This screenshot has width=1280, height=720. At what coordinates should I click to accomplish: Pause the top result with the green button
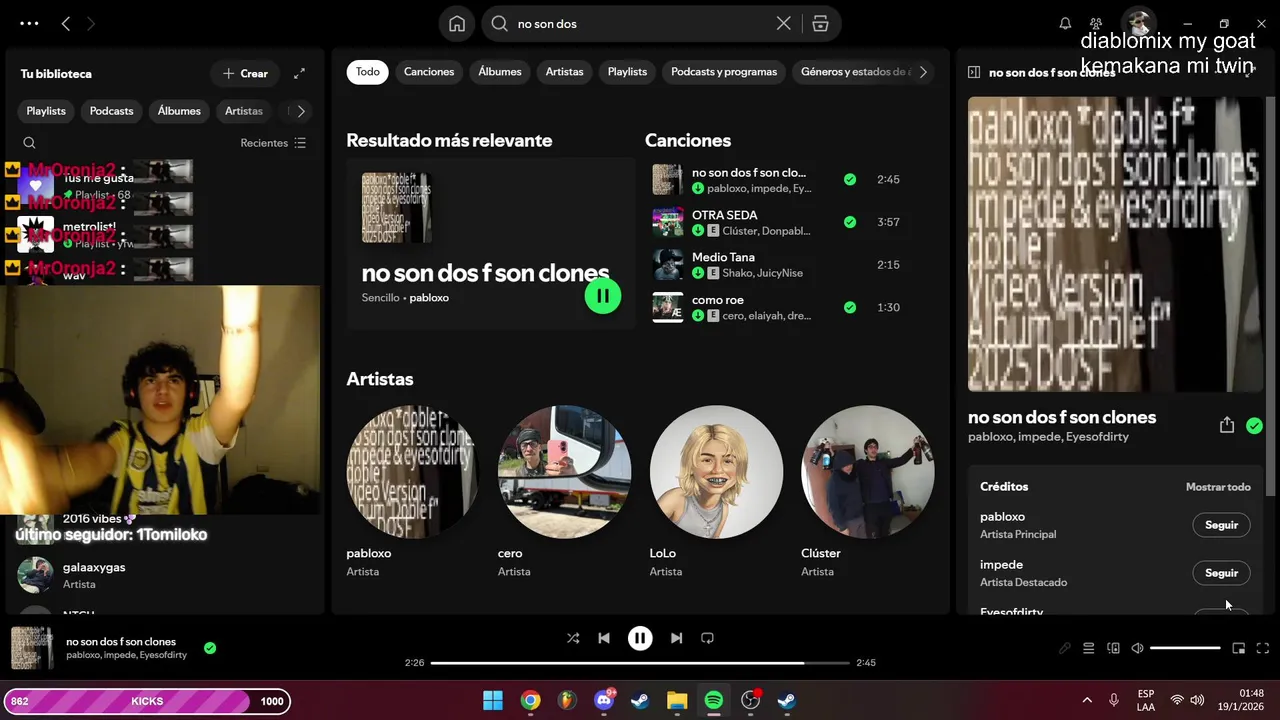(x=603, y=296)
